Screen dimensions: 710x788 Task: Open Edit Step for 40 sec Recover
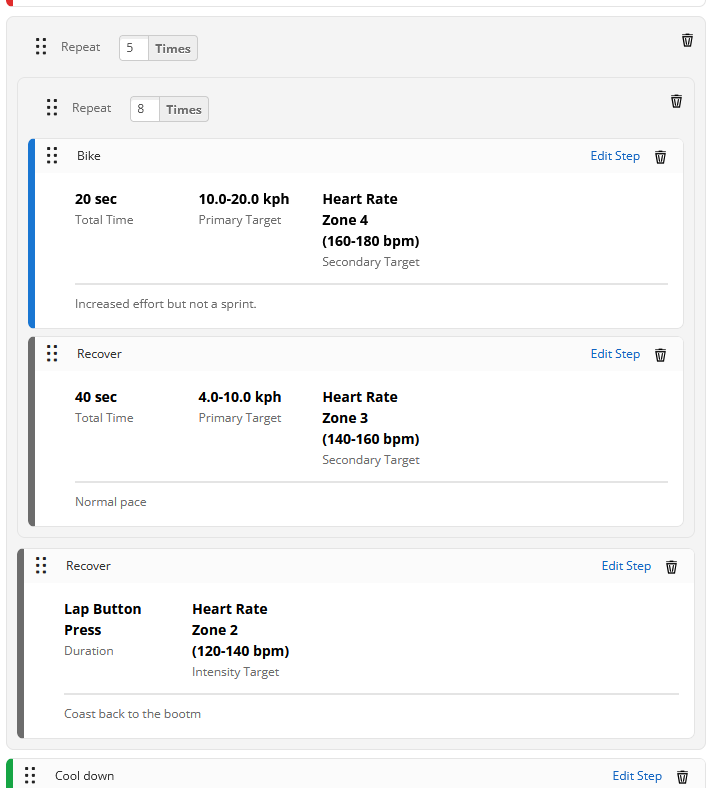[x=614, y=354]
